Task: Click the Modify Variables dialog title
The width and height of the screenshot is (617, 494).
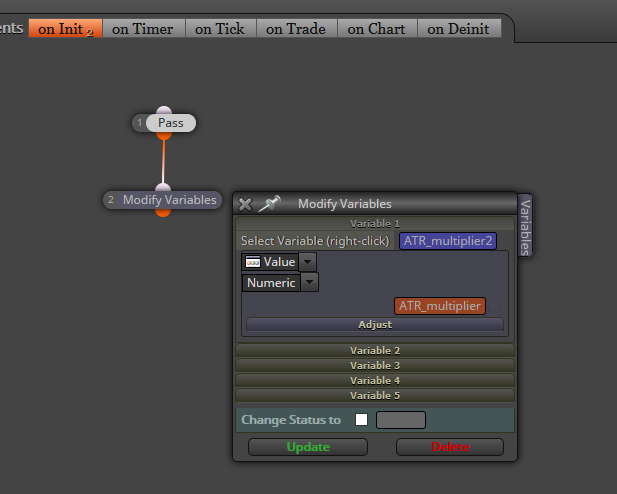Action: pos(345,204)
